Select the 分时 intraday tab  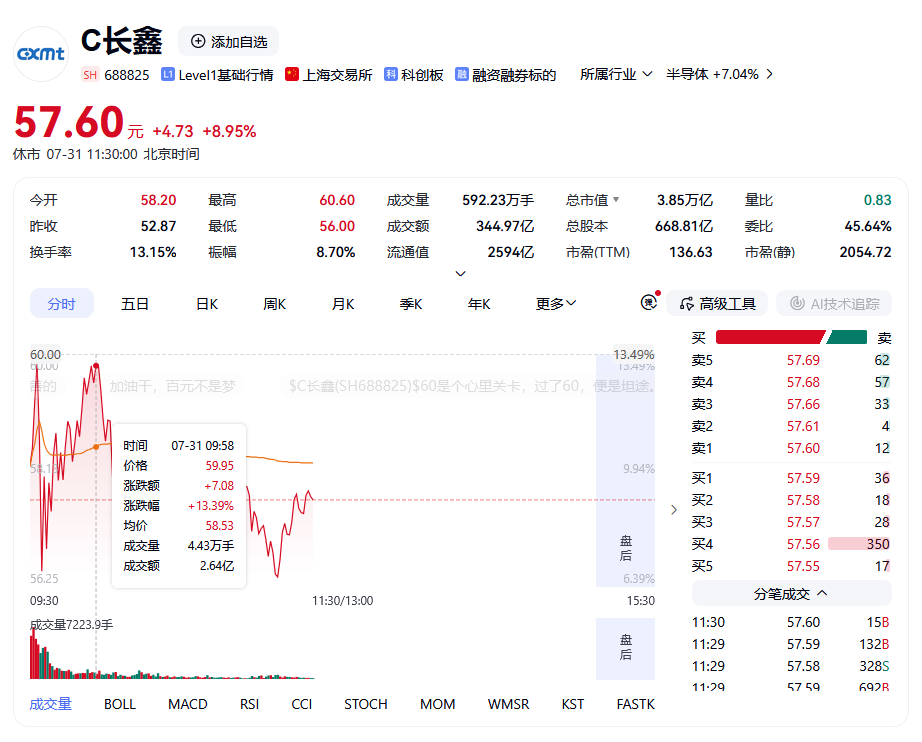(62, 303)
